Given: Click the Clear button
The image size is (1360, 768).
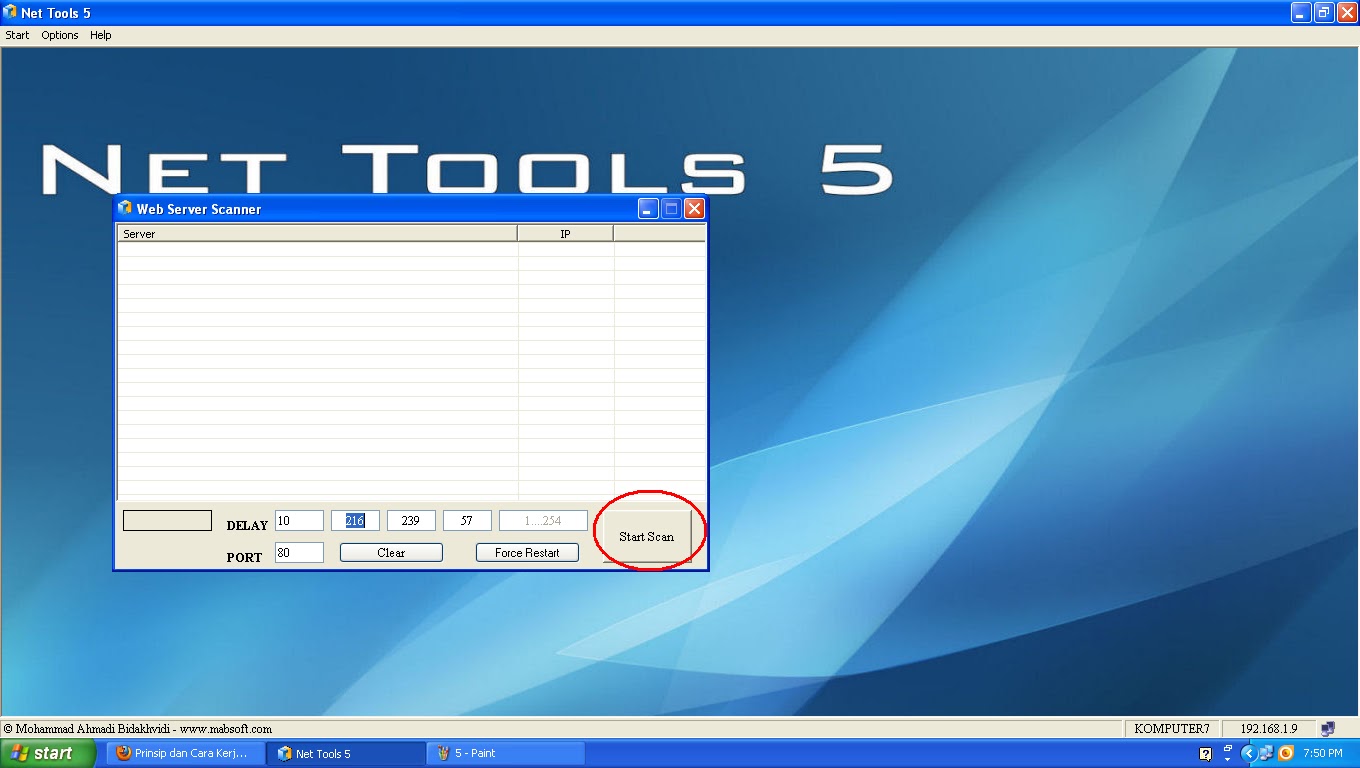Looking at the screenshot, I should pos(390,552).
